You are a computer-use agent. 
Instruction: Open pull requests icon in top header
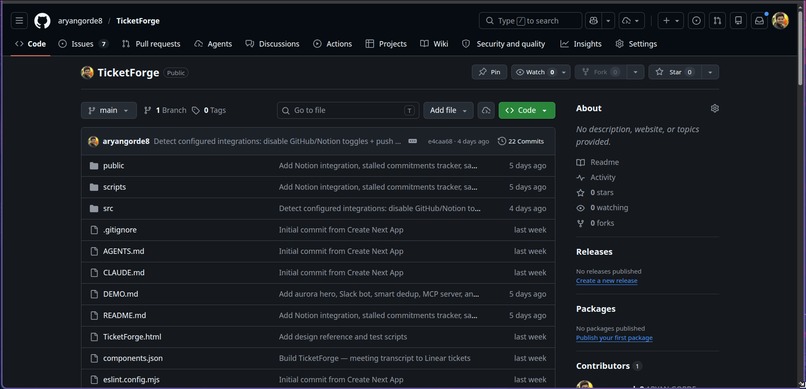[717, 21]
